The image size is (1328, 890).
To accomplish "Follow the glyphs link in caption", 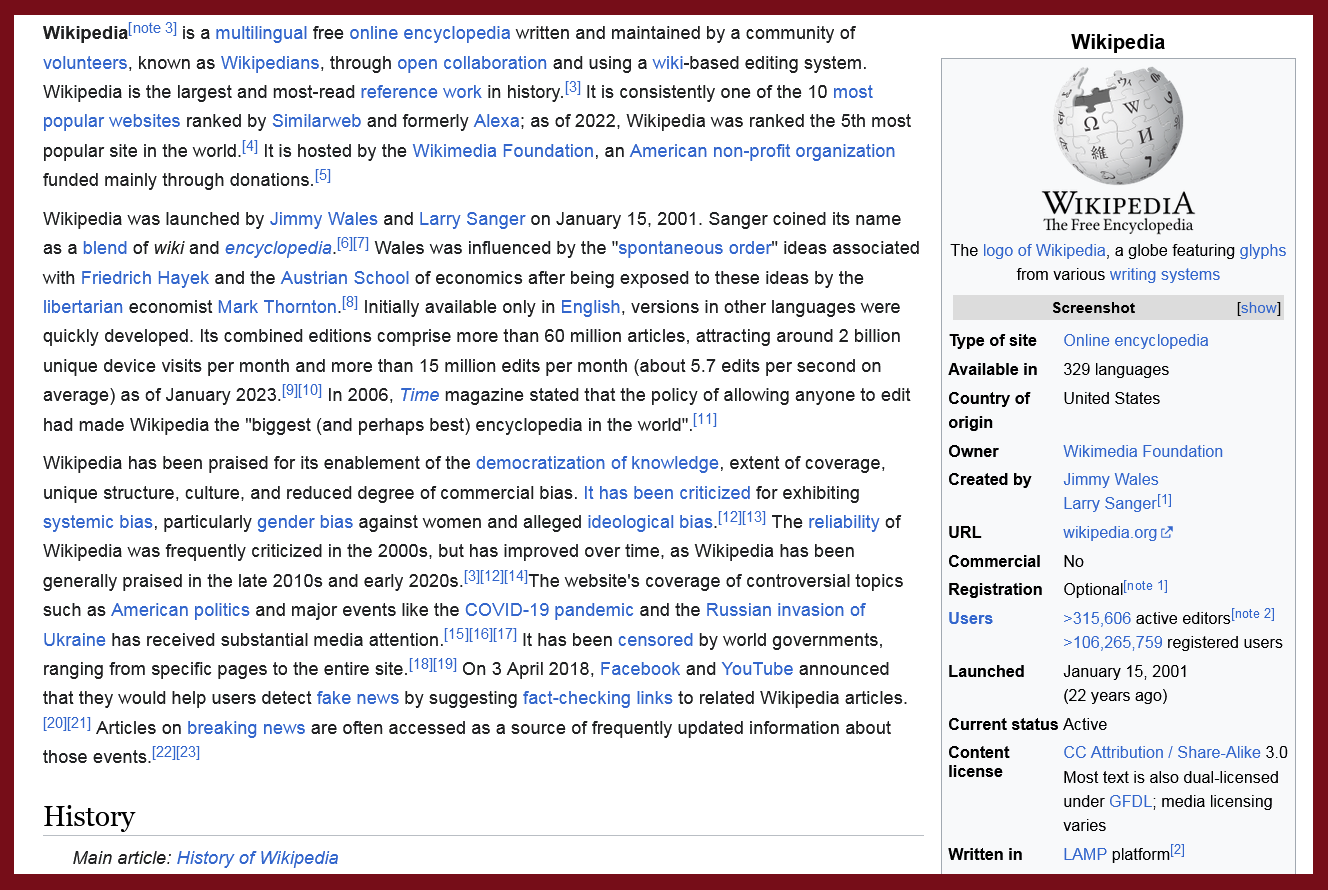I will [x=1263, y=250].
